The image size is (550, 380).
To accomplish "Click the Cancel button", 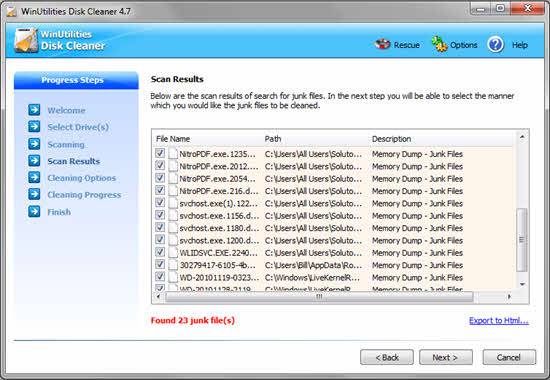I will click(509, 358).
